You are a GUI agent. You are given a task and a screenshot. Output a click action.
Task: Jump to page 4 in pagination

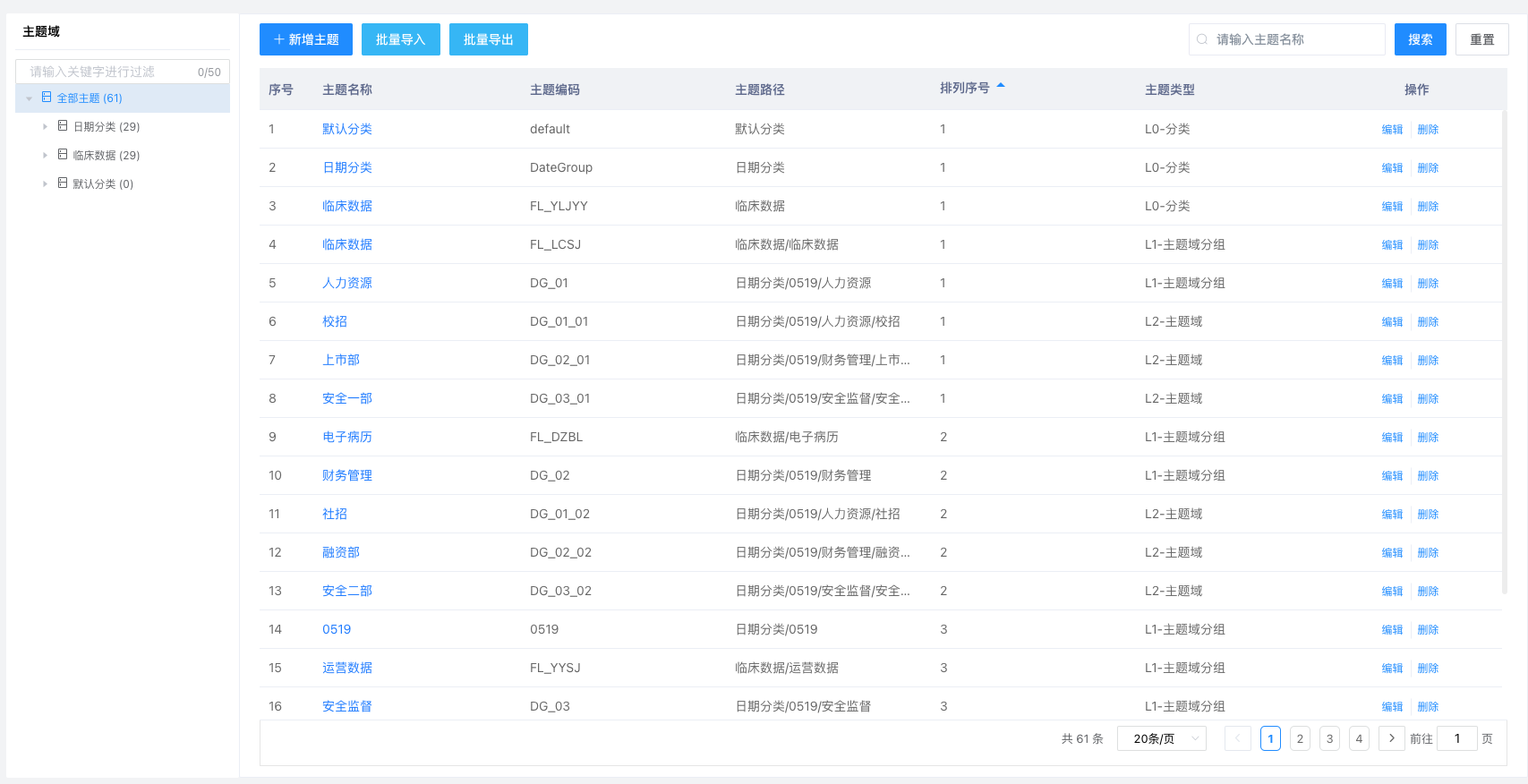tap(1359, 738)
